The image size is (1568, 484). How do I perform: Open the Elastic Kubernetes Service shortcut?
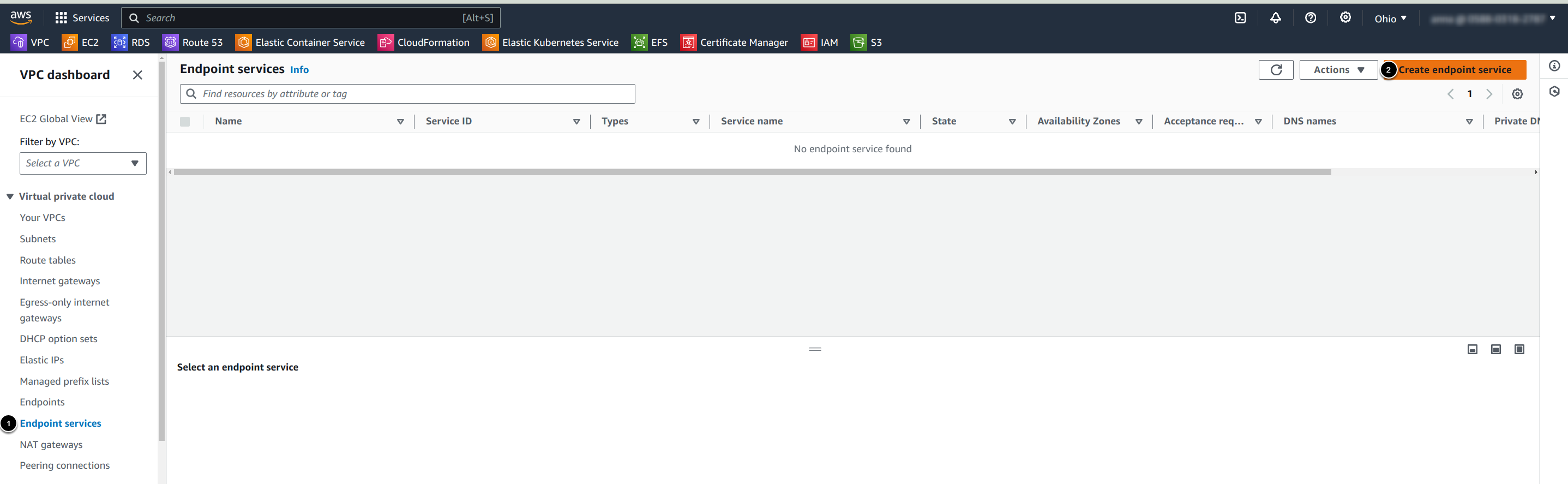point(550,43)
